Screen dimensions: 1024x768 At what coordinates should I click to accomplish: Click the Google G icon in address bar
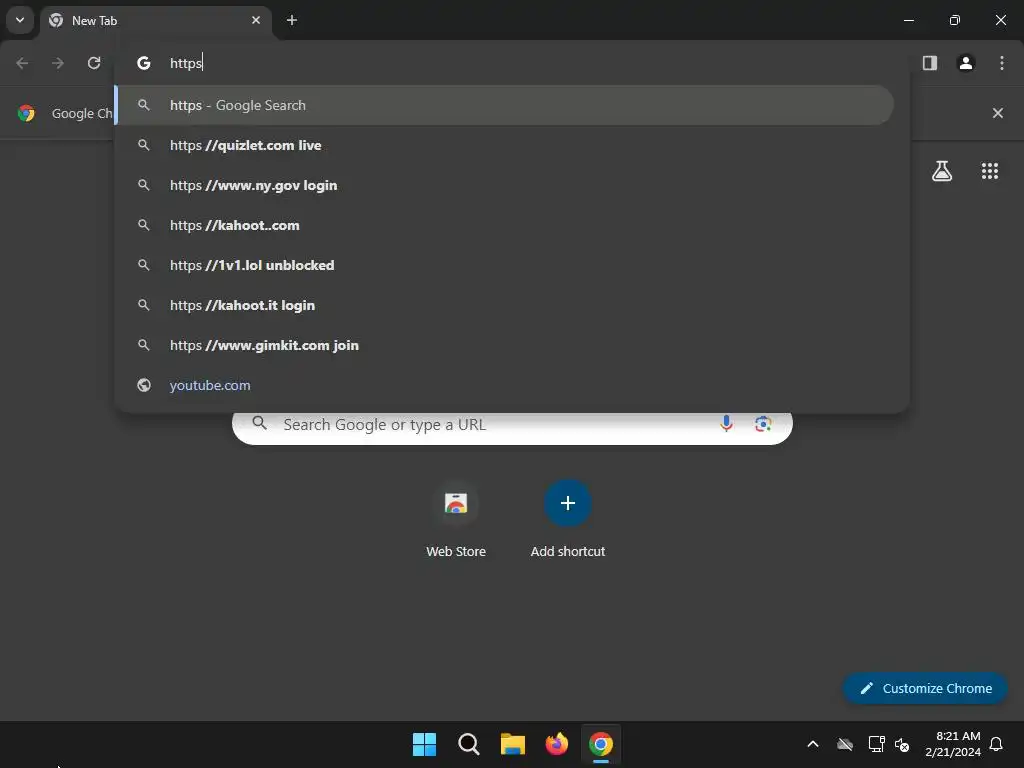coord(144,63)
